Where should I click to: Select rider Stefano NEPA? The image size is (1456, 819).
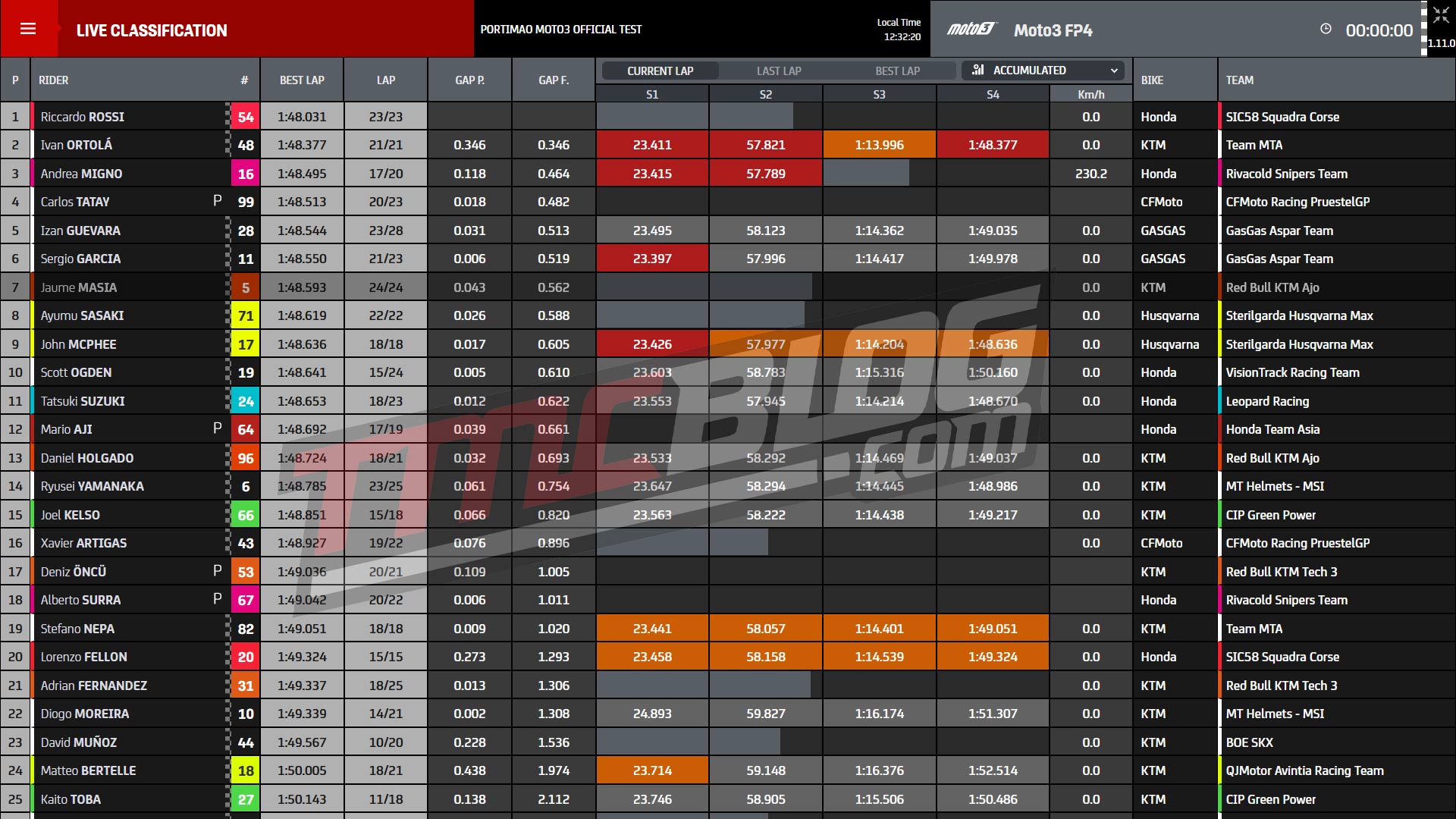[77, 629]
